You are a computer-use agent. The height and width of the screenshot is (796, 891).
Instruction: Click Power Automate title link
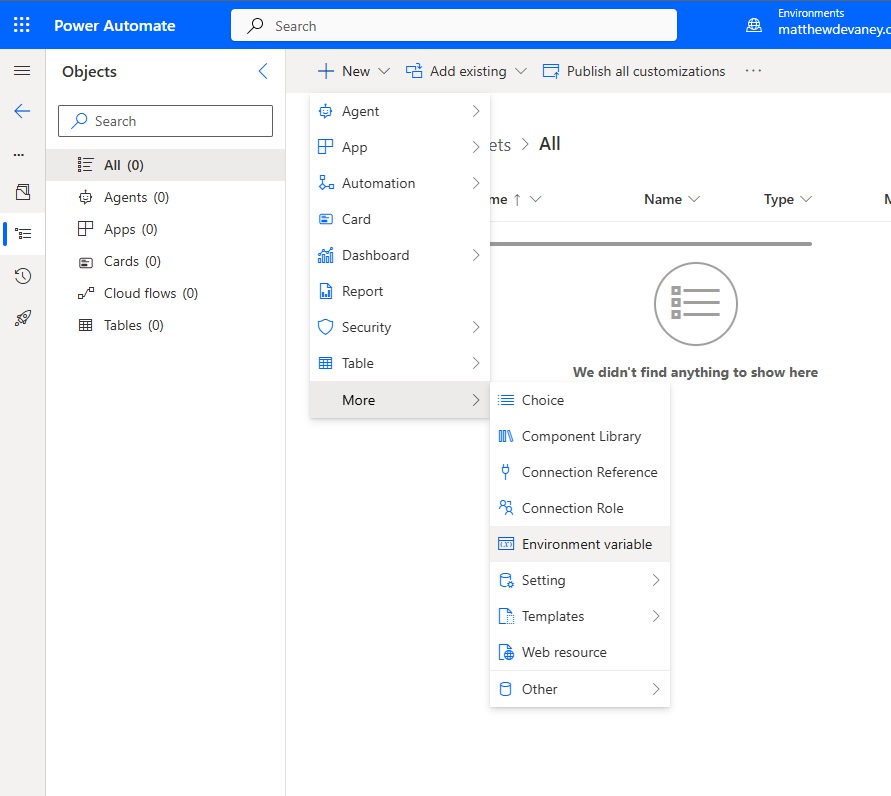click(x=115, y=26)
